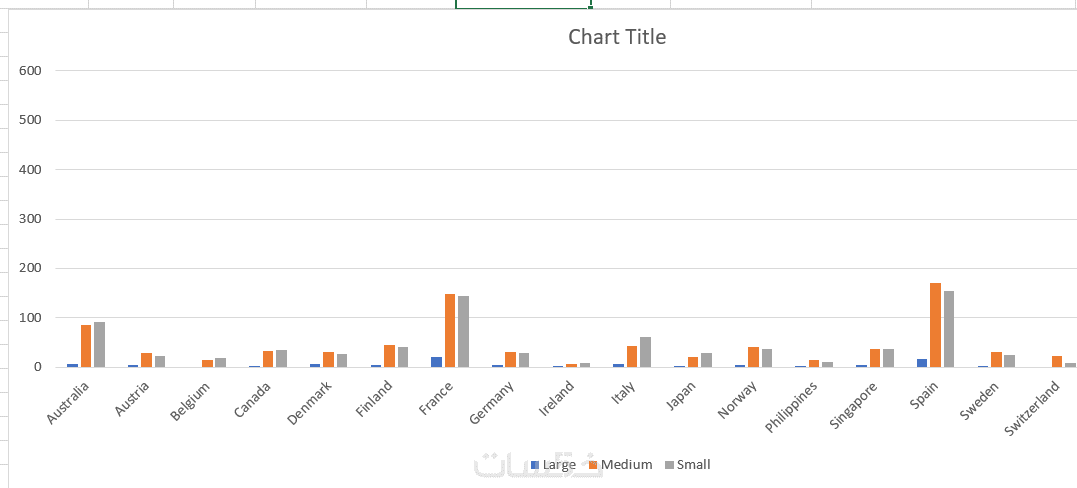
Task: Select Spain's blue Large bar
Action: [x=922, y=363]
